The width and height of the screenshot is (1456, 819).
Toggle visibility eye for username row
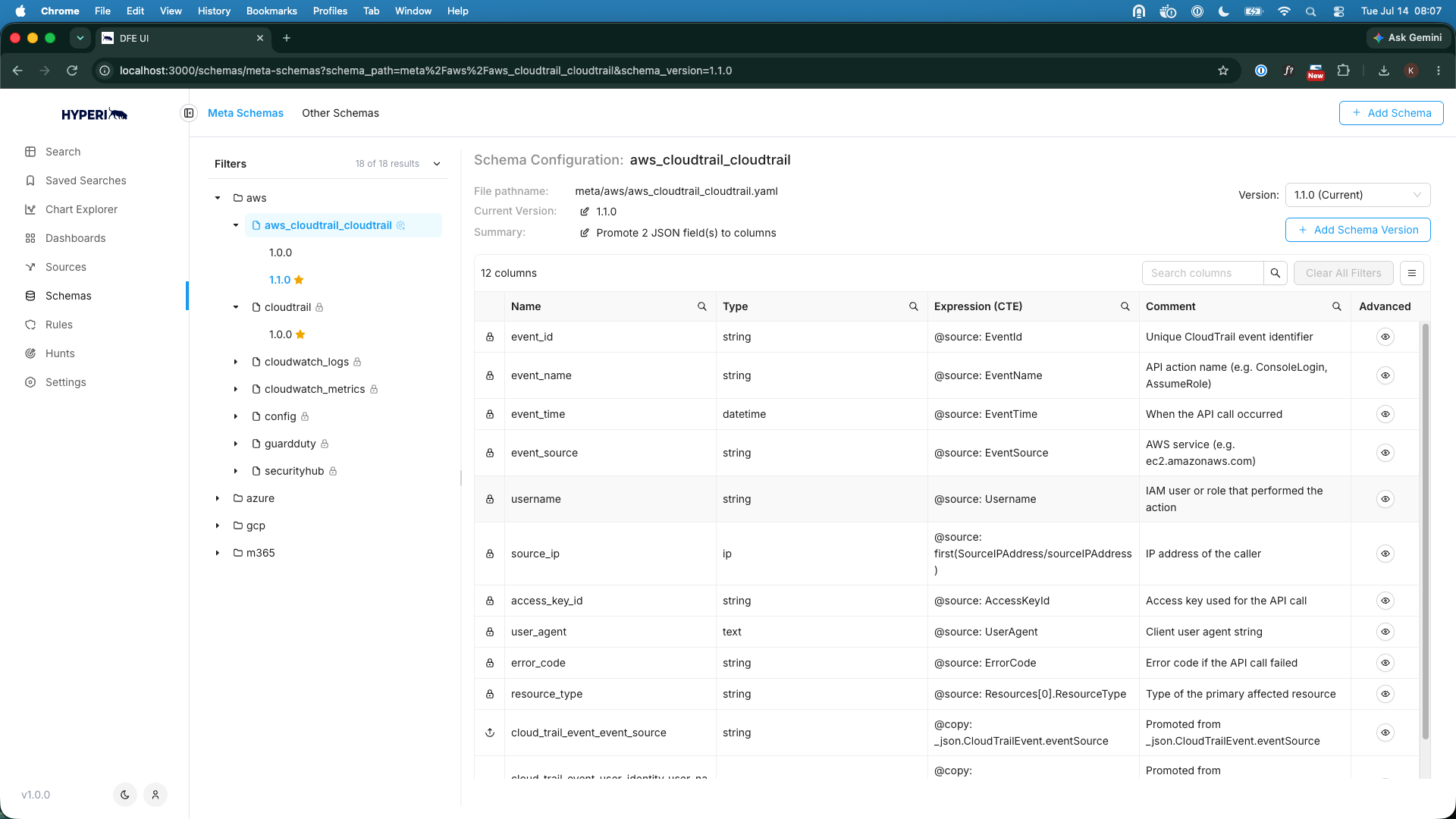(1385, 499)
